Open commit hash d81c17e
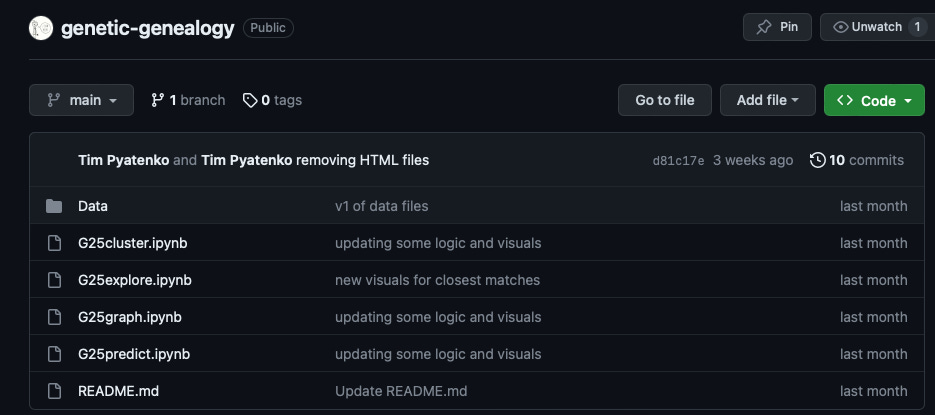935x415 pixels. coord(679,161)
